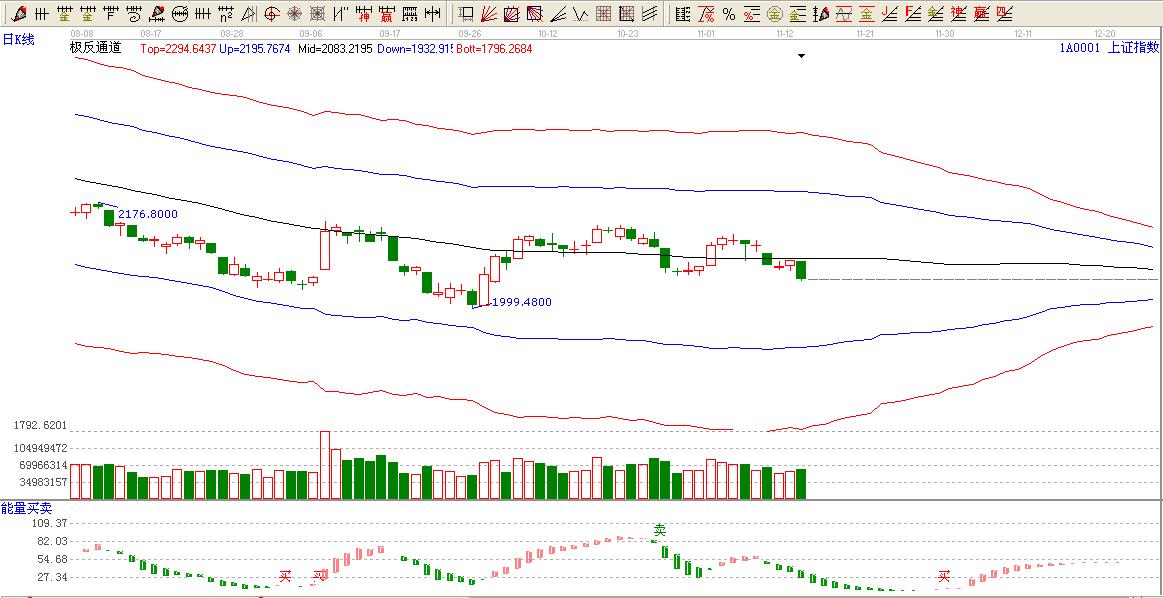Image resolution: width=1163 pixels, height=598 pixels.
Task: Select the red "神" toolbar icon
Action: (364, 14)
